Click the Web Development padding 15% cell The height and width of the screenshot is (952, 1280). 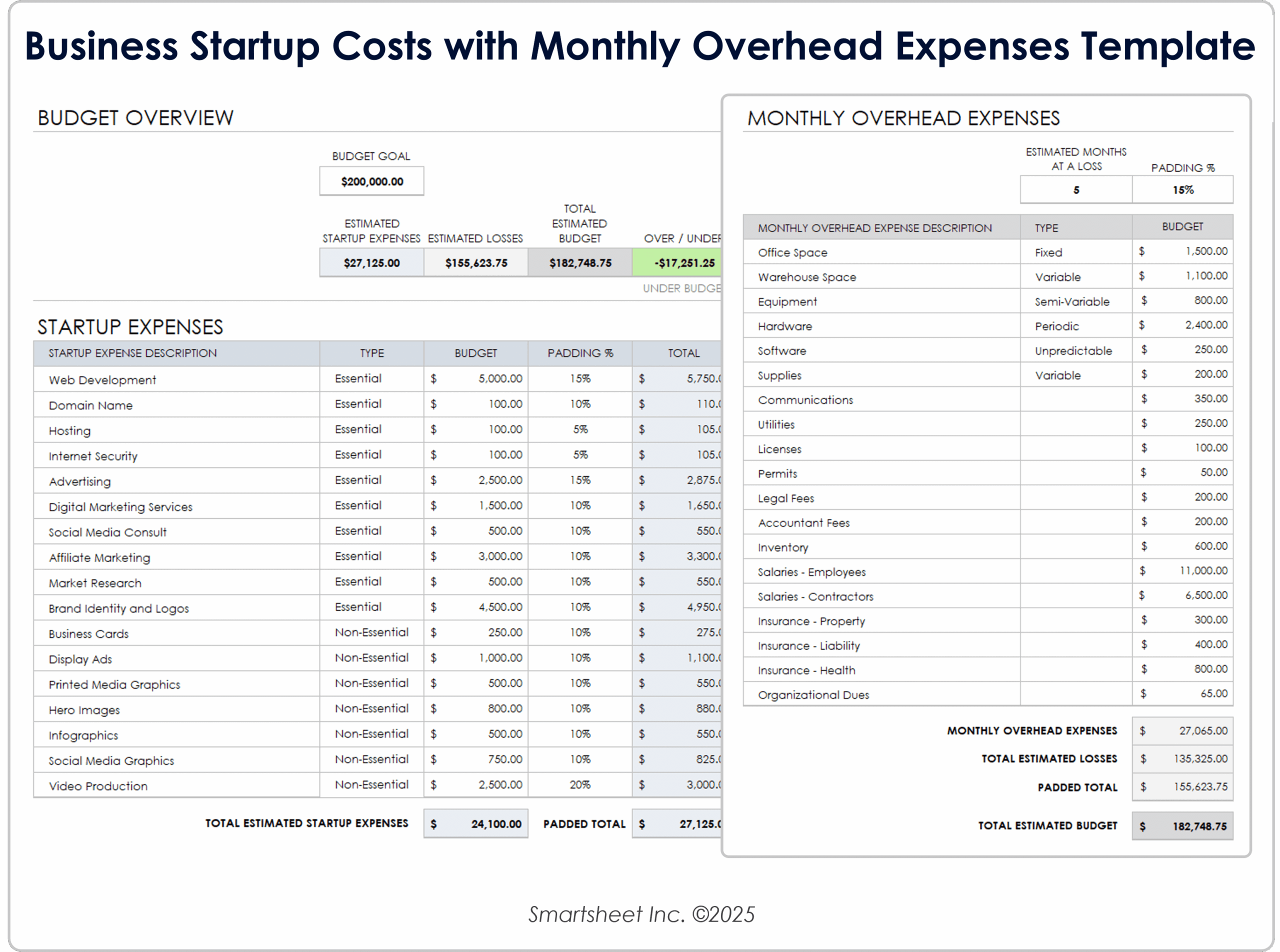[x=580, y=378]
